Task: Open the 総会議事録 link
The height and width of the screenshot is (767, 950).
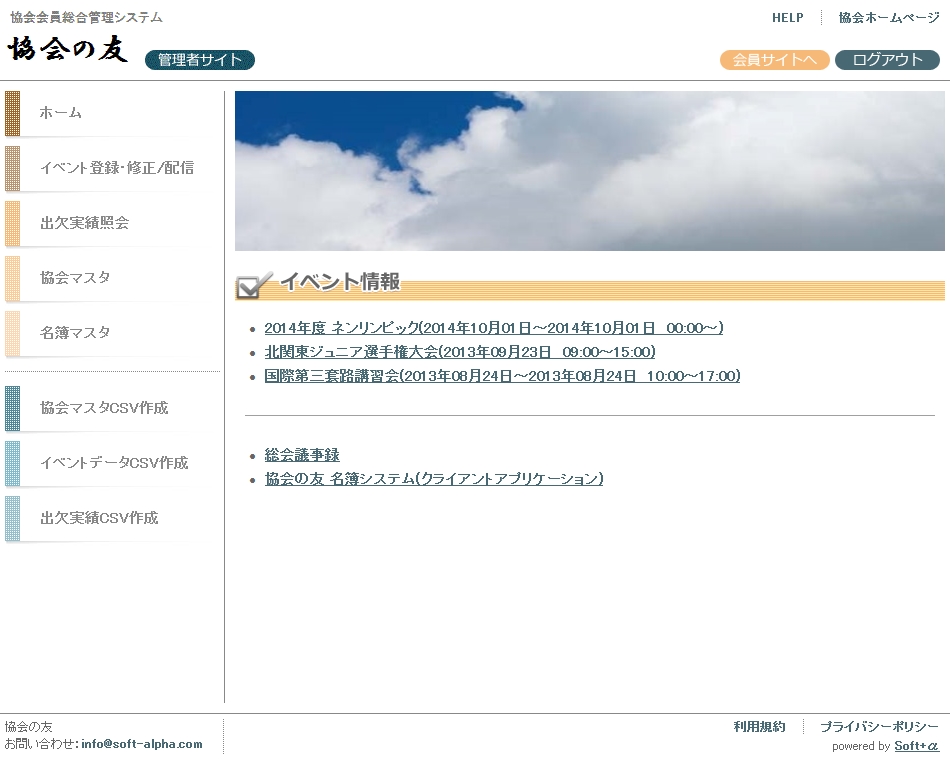Action: coord(302,455)
